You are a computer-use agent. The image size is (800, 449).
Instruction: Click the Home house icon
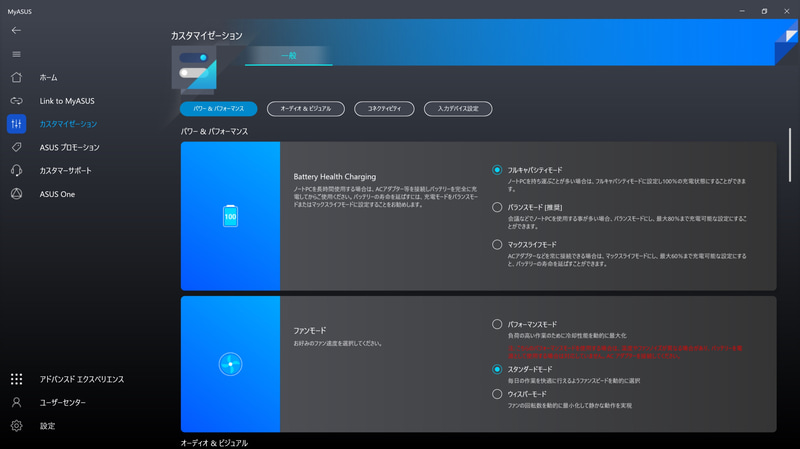coord(16,78)
